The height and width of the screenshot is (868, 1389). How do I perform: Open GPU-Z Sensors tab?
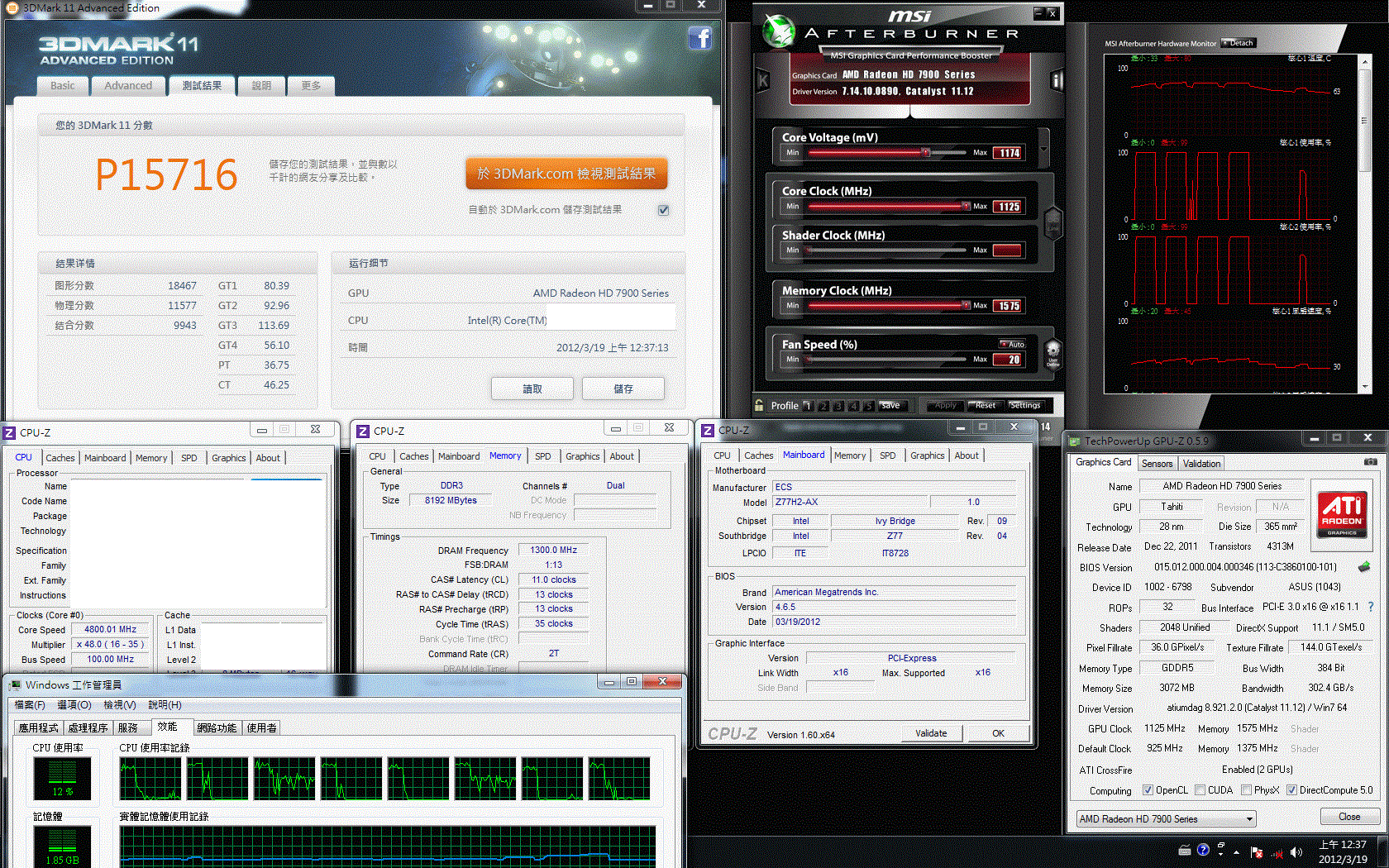pyautogui.click(x=1157, y=464)
